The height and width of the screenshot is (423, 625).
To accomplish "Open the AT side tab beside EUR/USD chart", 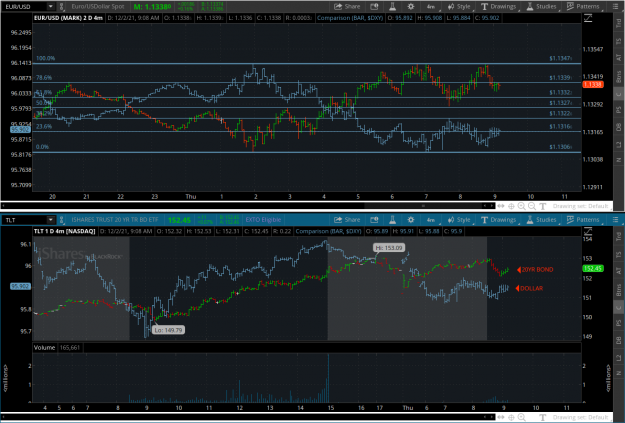I will [x=619, y=58].
